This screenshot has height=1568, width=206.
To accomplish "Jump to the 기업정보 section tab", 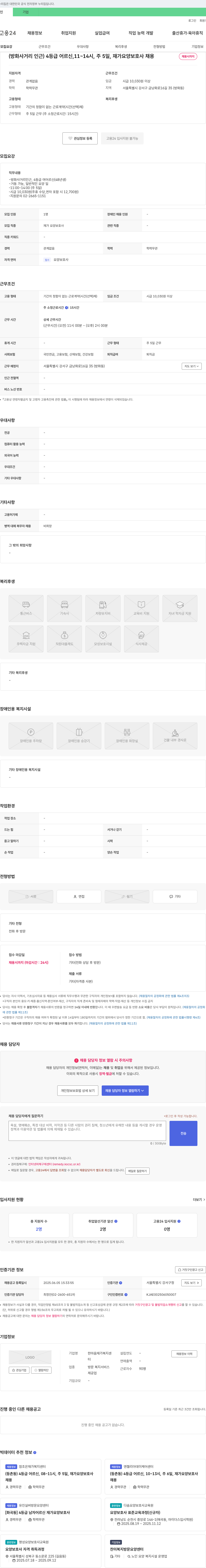I will [x=197, y=46].
